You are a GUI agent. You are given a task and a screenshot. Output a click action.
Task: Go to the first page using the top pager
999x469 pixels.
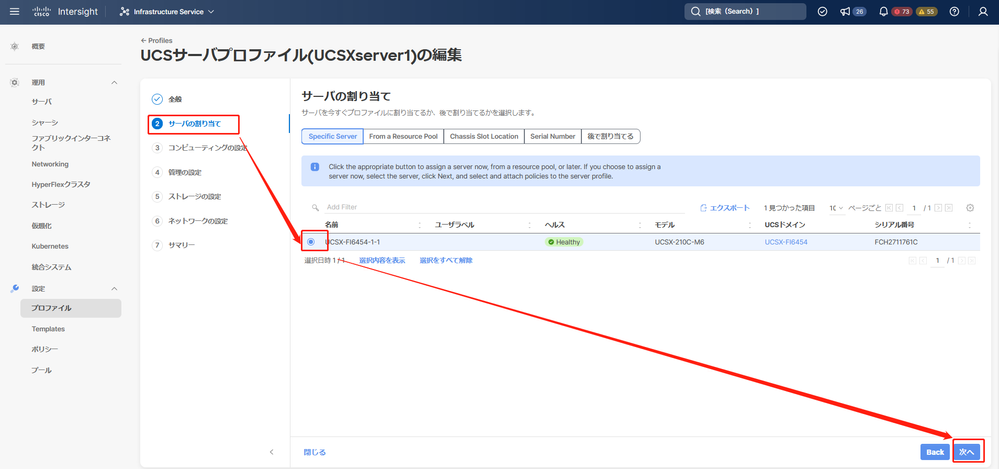coord(889,208)
